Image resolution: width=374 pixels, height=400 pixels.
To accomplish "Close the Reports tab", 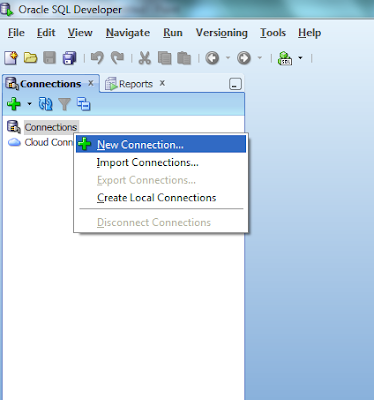I will click(x=162, y=83).
